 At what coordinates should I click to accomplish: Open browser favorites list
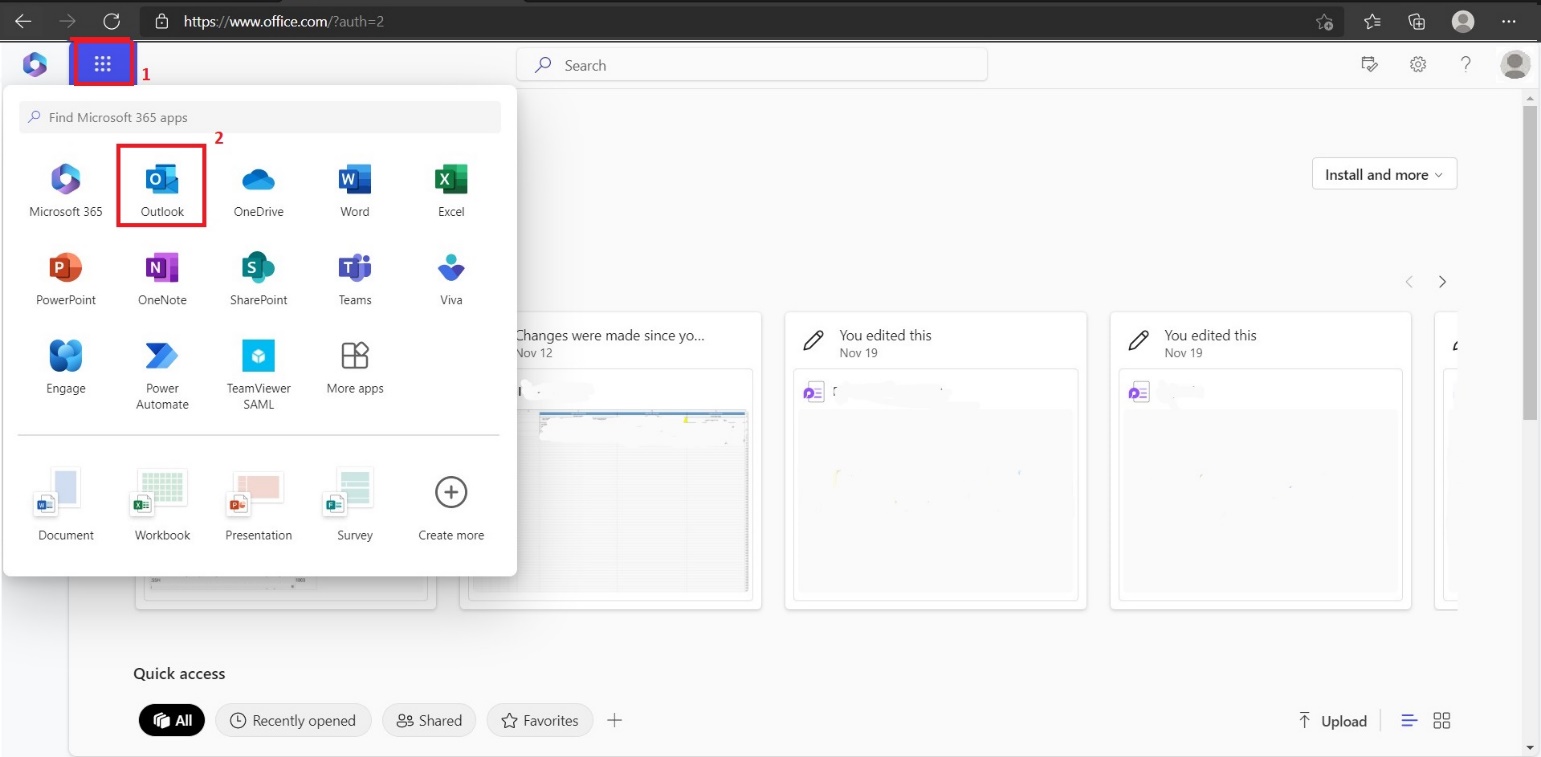[1373, 21]
